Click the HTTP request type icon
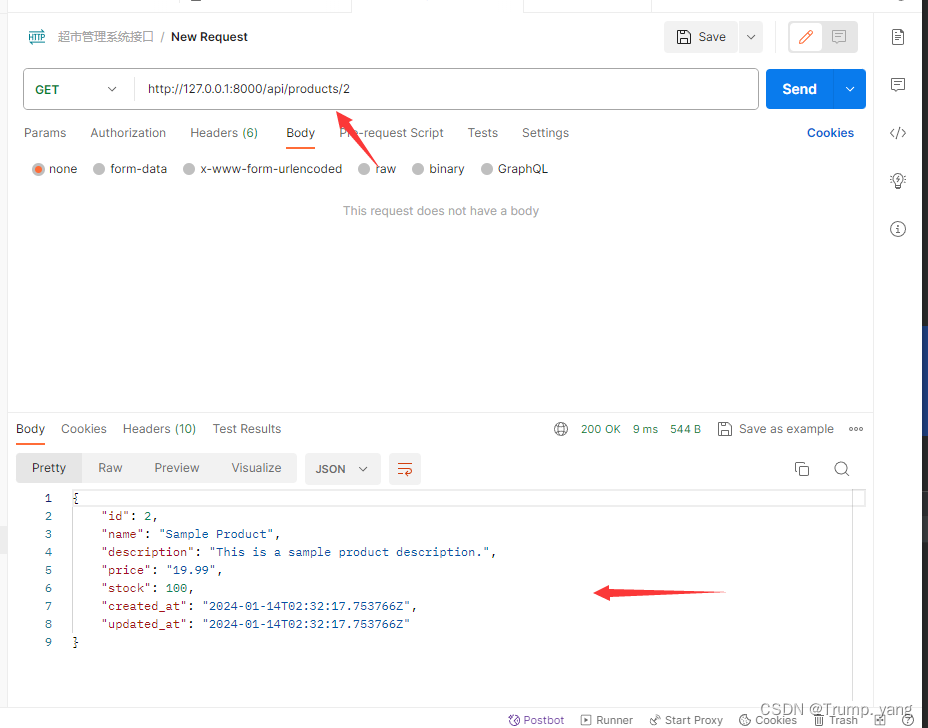The width and height of the screenshot is (928, 728). (x=37, y=37)
